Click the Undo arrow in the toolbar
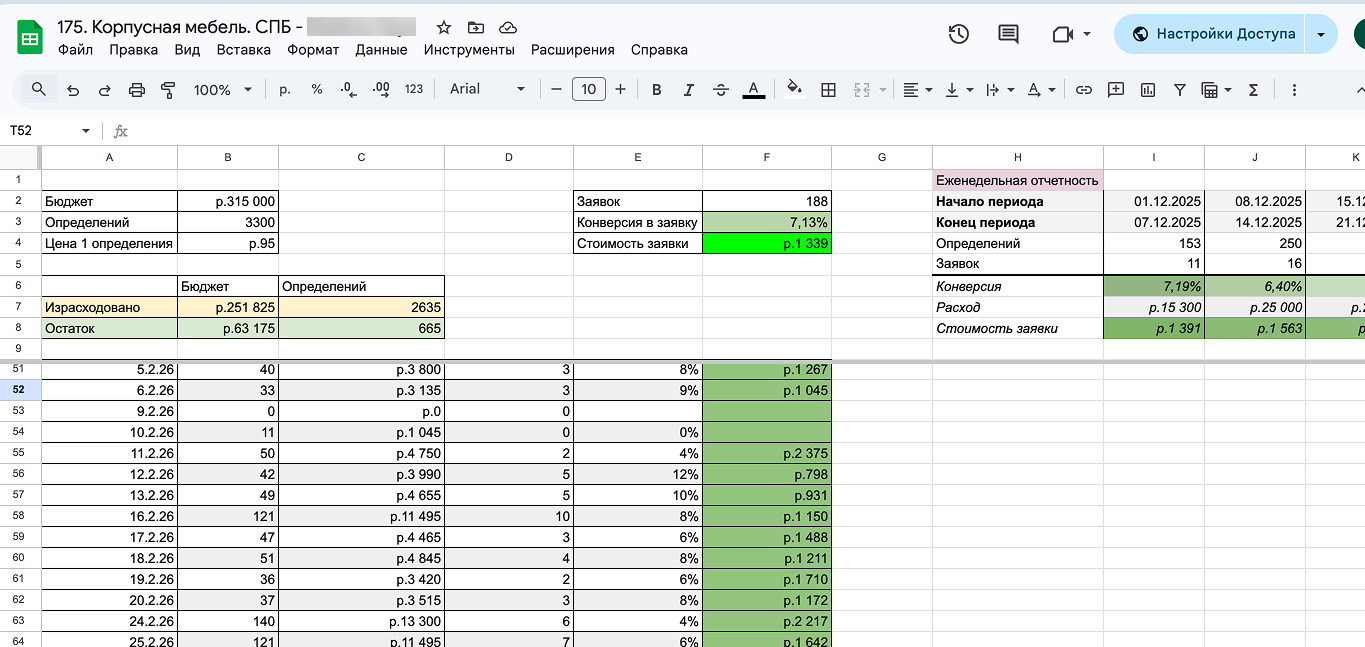Screen dimensions: 1365x647 (72, 90)
